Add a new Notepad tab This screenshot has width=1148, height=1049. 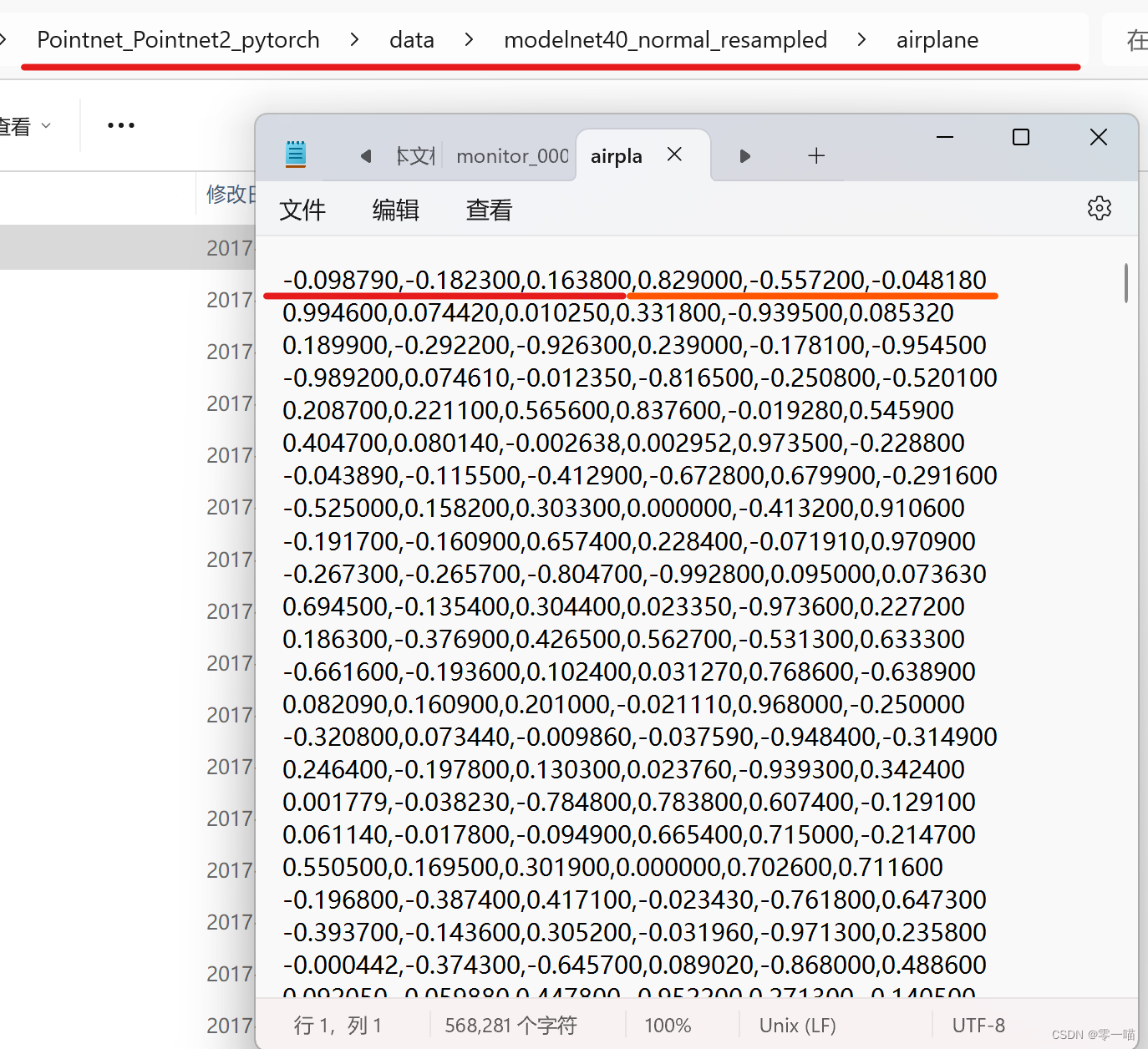click(x=816, y=155)
